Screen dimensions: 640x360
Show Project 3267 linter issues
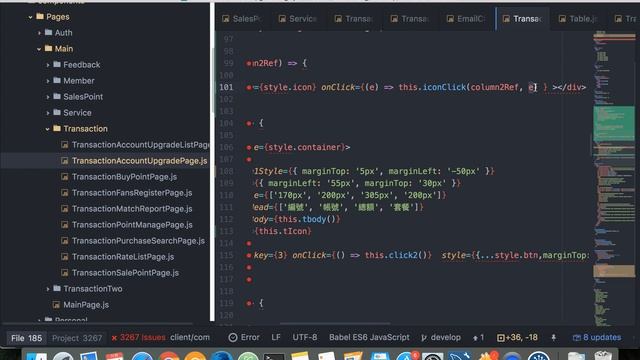77,338
